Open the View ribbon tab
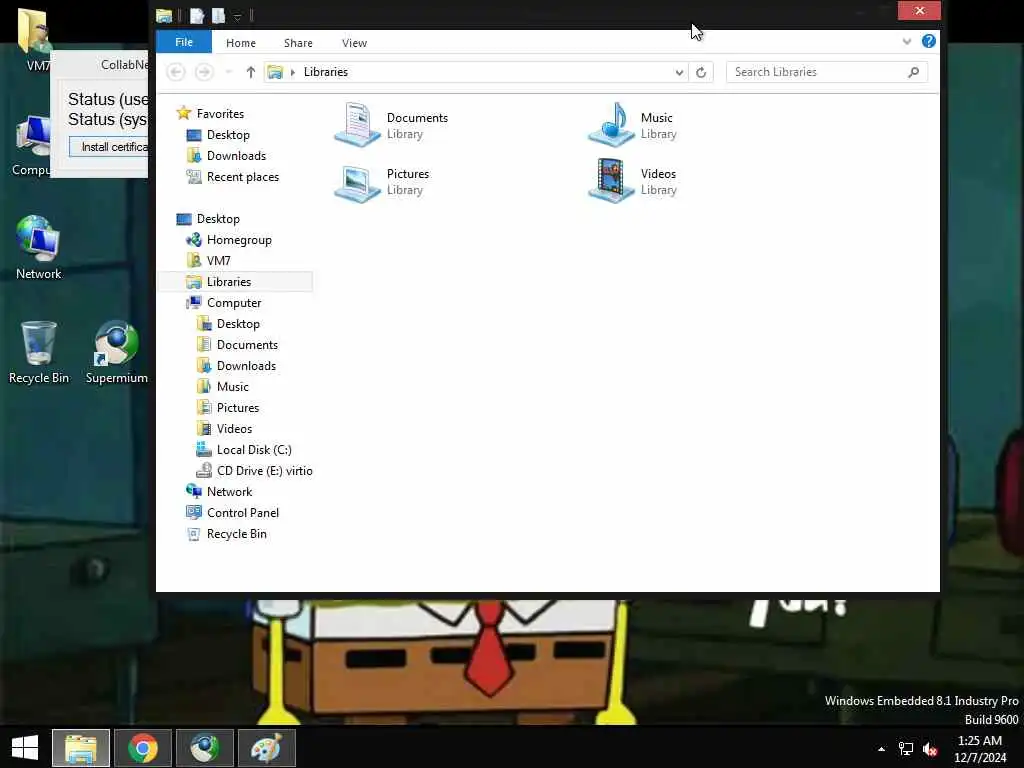Viewport: 1024px width, 768px height. [x=354, y=43]
